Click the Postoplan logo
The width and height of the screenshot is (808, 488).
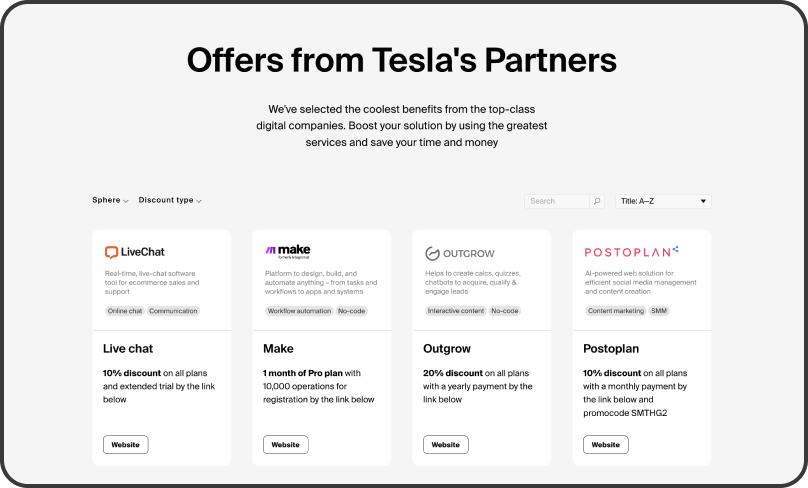pos(631,252)
